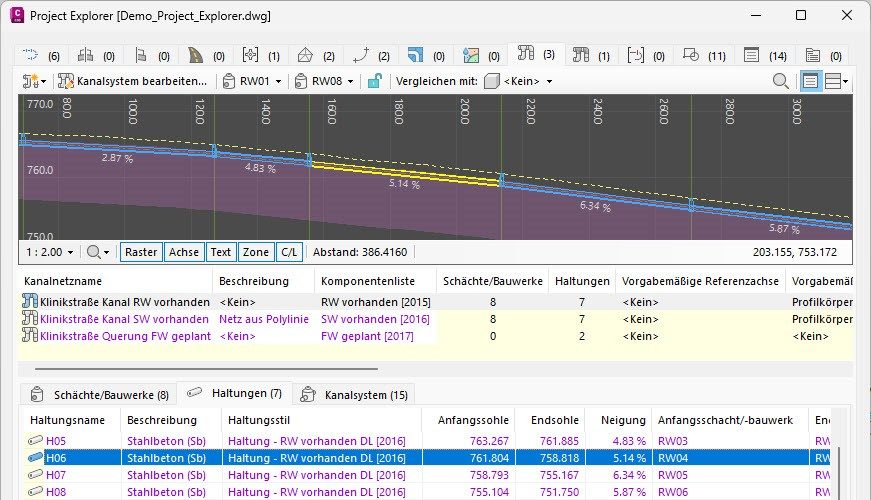Viewport: 871px width, 500px height.
Task: Open the Vergleichen mit <Kein> dropdown
Action: [519, 81]
